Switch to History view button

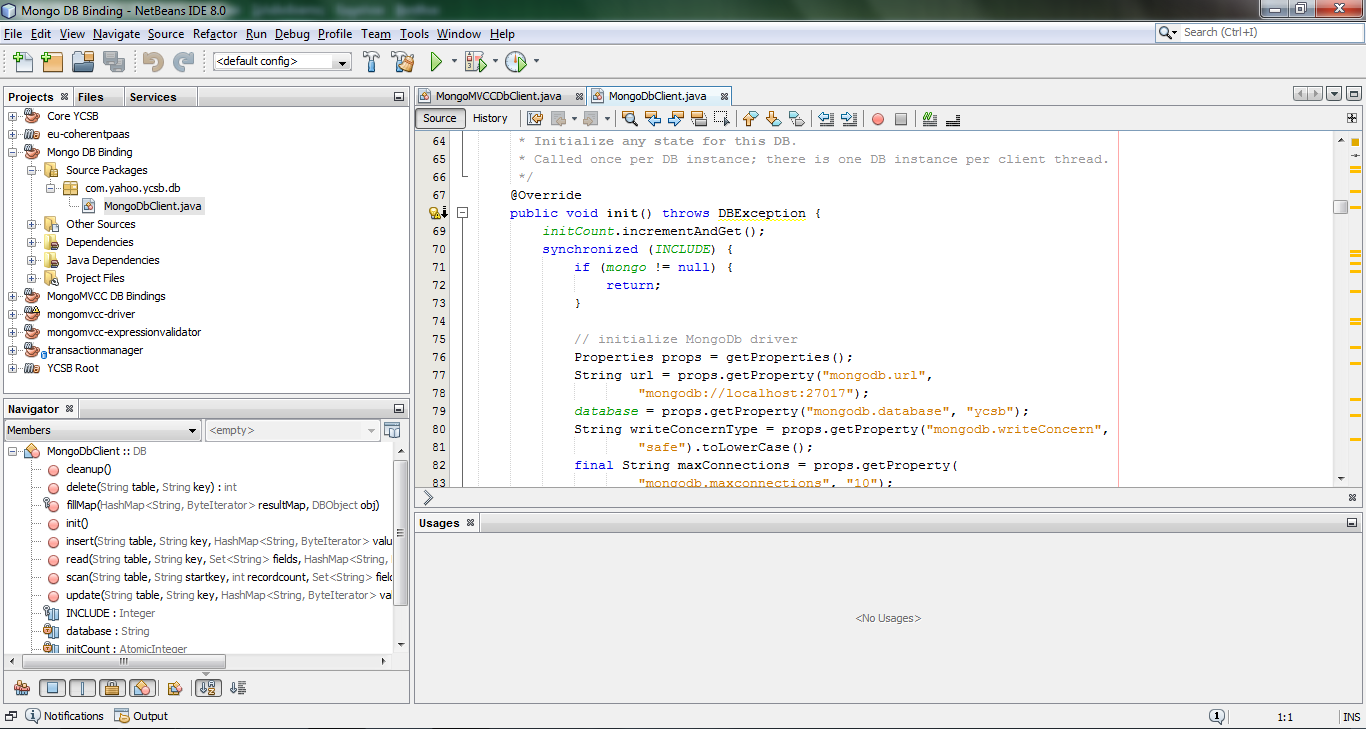click(490, 118)
